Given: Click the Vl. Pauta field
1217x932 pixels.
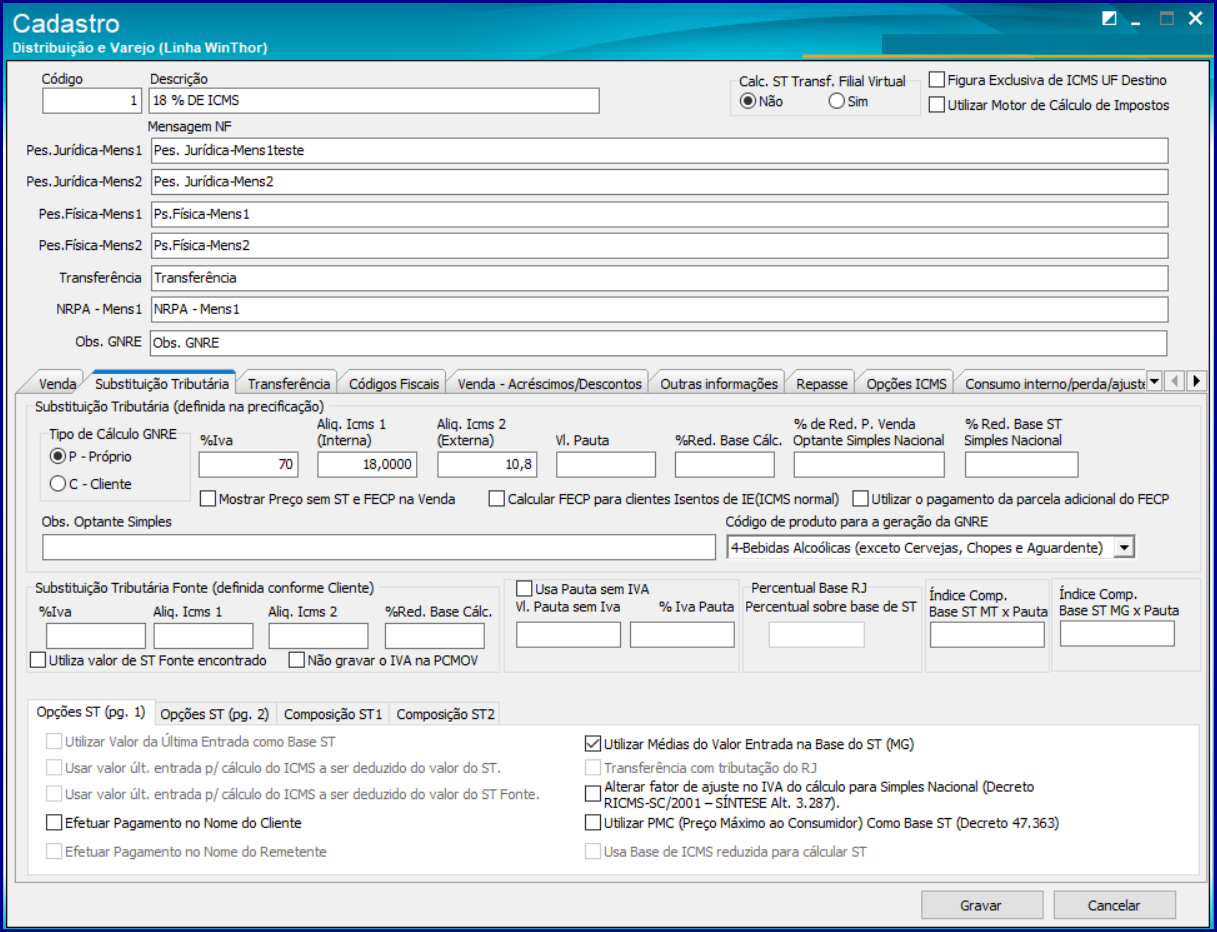Looking at the screenshot, I should [606, 465].
